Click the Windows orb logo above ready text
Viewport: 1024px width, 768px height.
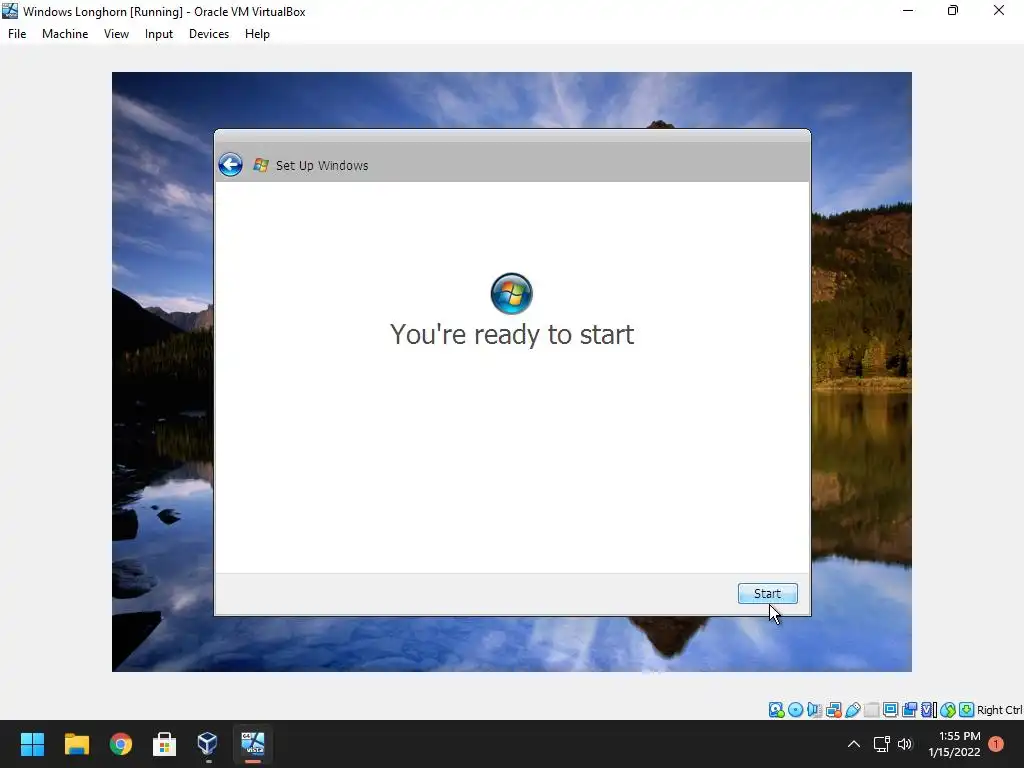coord(511,294)
